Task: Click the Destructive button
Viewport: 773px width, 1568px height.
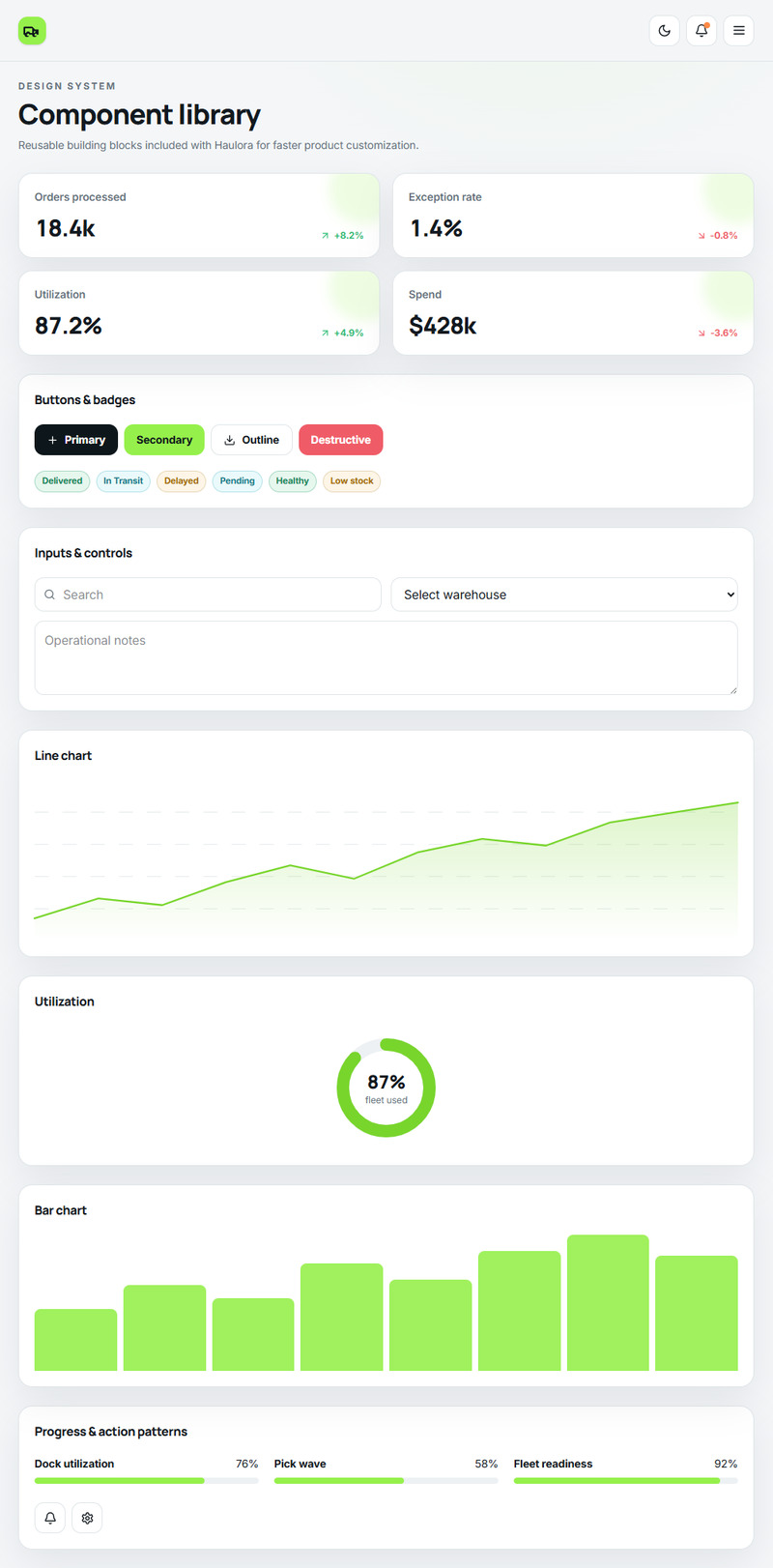Action: pyautogui.click(x=341, y=440)
